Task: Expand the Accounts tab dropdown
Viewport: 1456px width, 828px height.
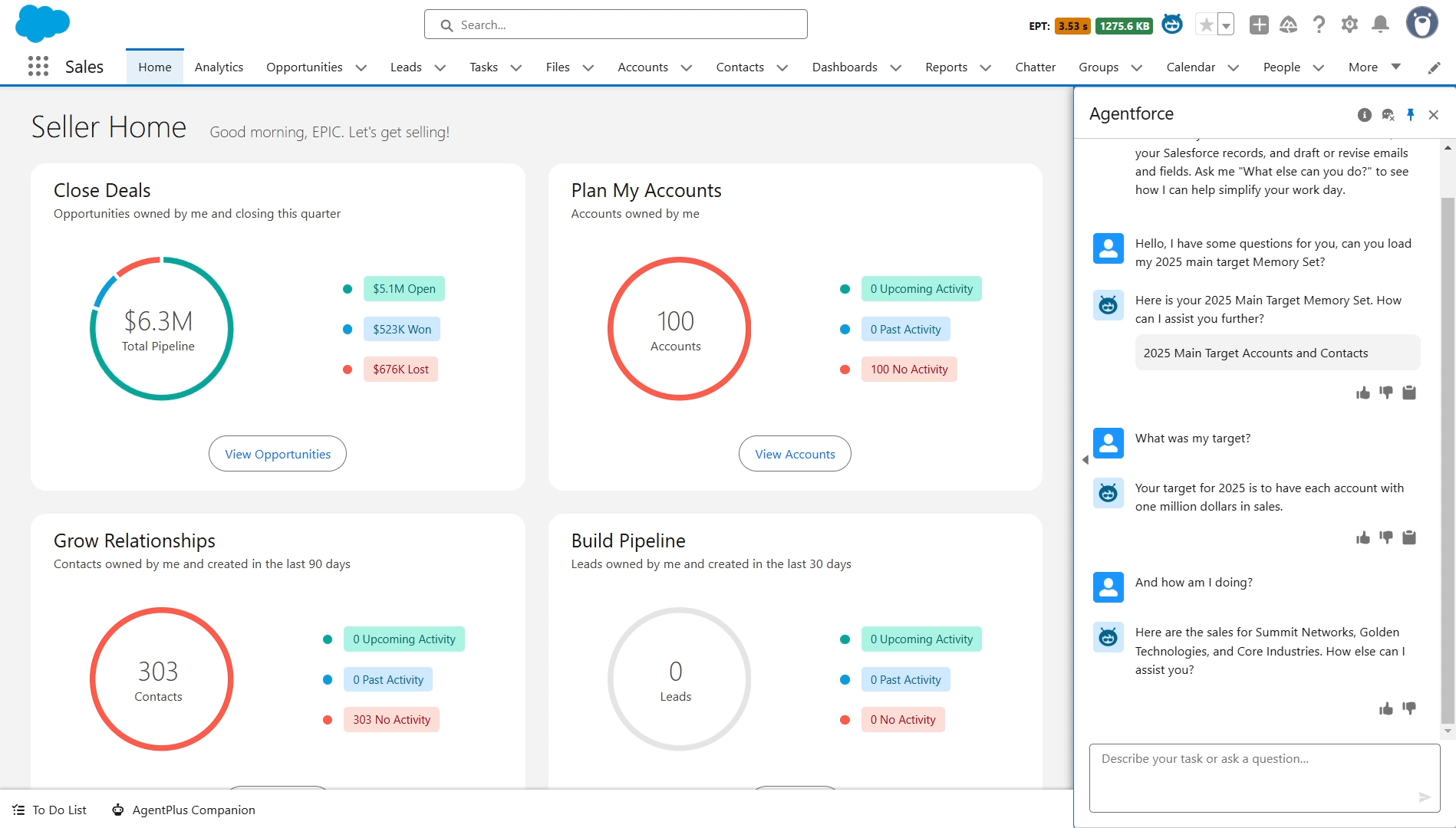Action: (687, 67)
